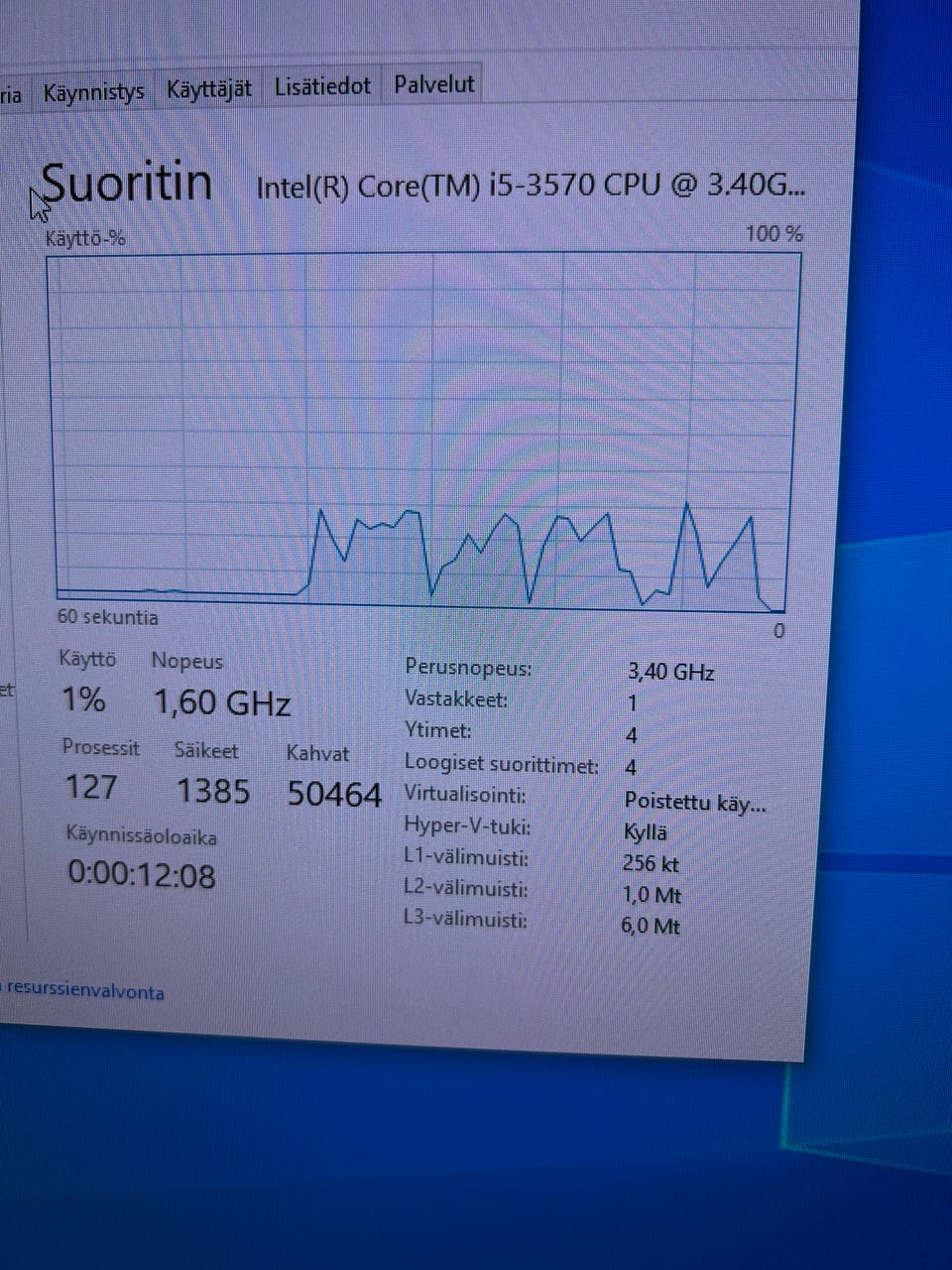Go to the Palvelut tab
This screenshot has width=952, height=1270.
pos(434,84)
